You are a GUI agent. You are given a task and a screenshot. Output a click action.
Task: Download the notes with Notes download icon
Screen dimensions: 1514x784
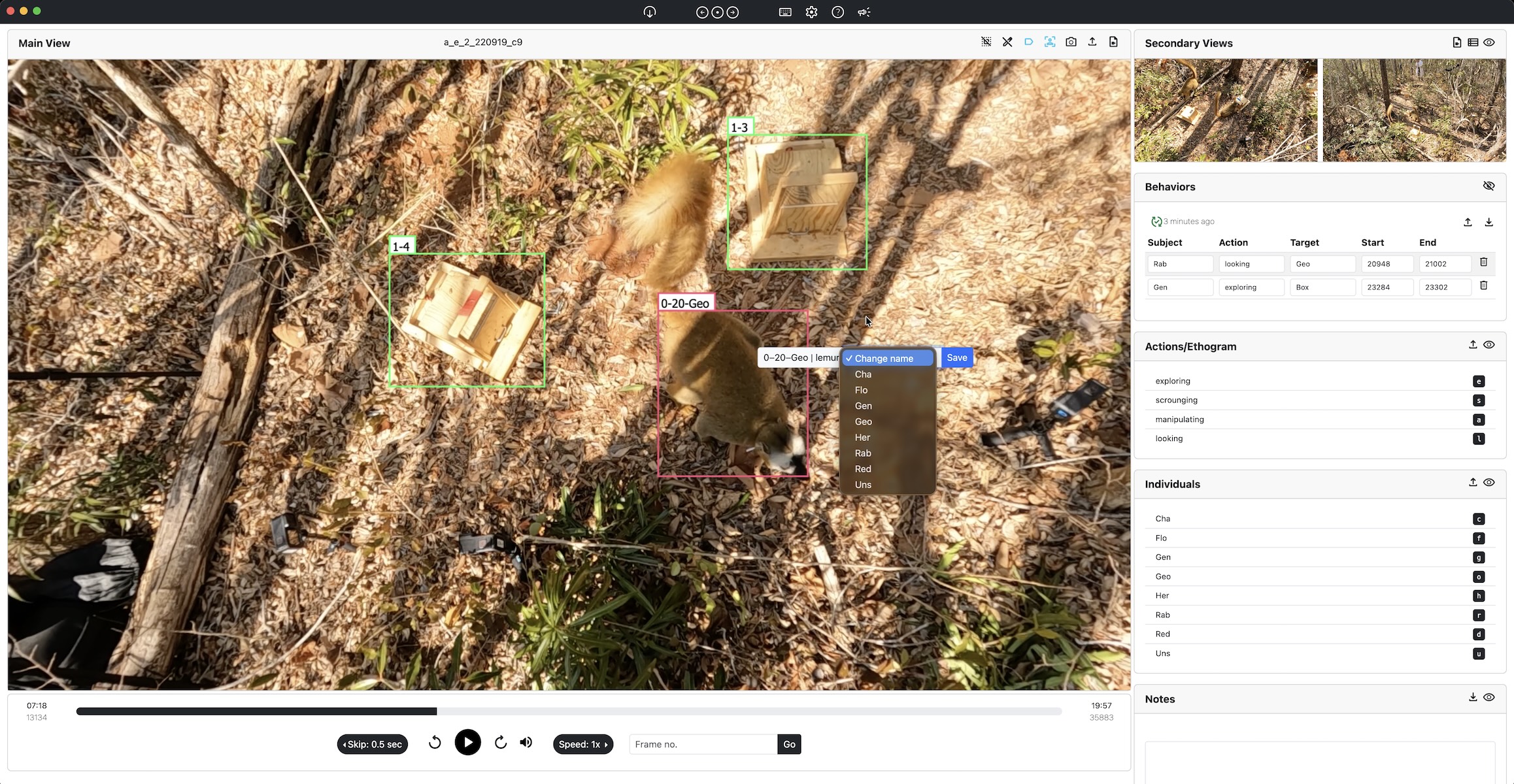(x=1472, y=698)
